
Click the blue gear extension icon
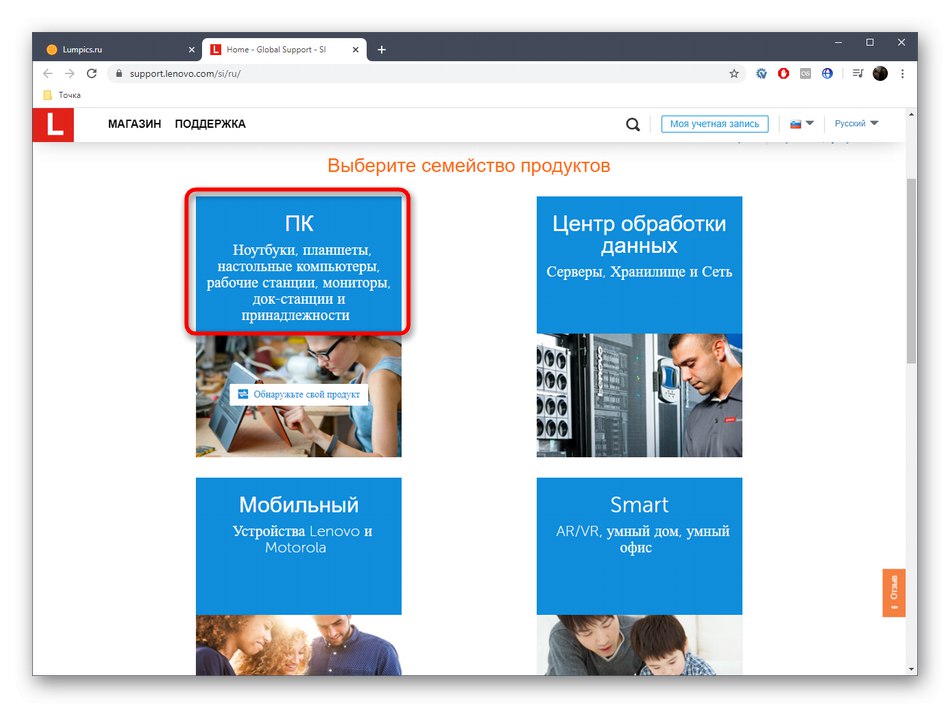click(762, 73)
